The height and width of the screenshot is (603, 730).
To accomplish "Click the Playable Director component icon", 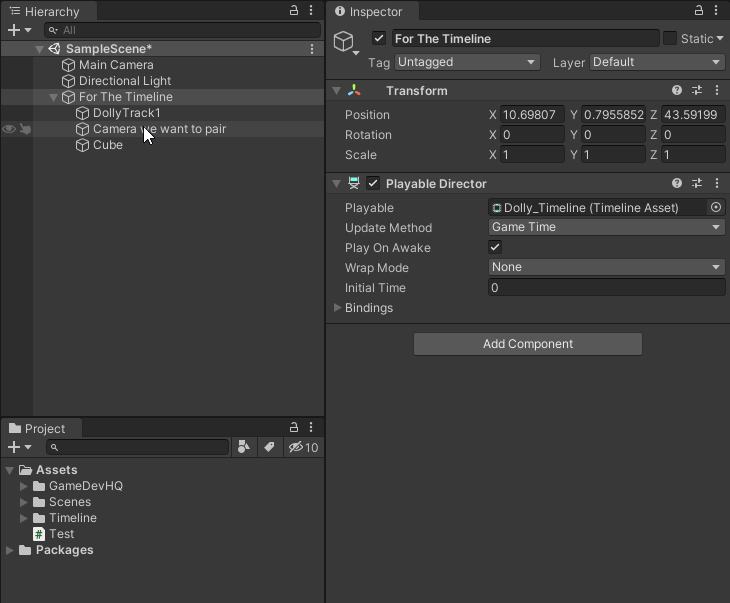I will click(354, 183).
